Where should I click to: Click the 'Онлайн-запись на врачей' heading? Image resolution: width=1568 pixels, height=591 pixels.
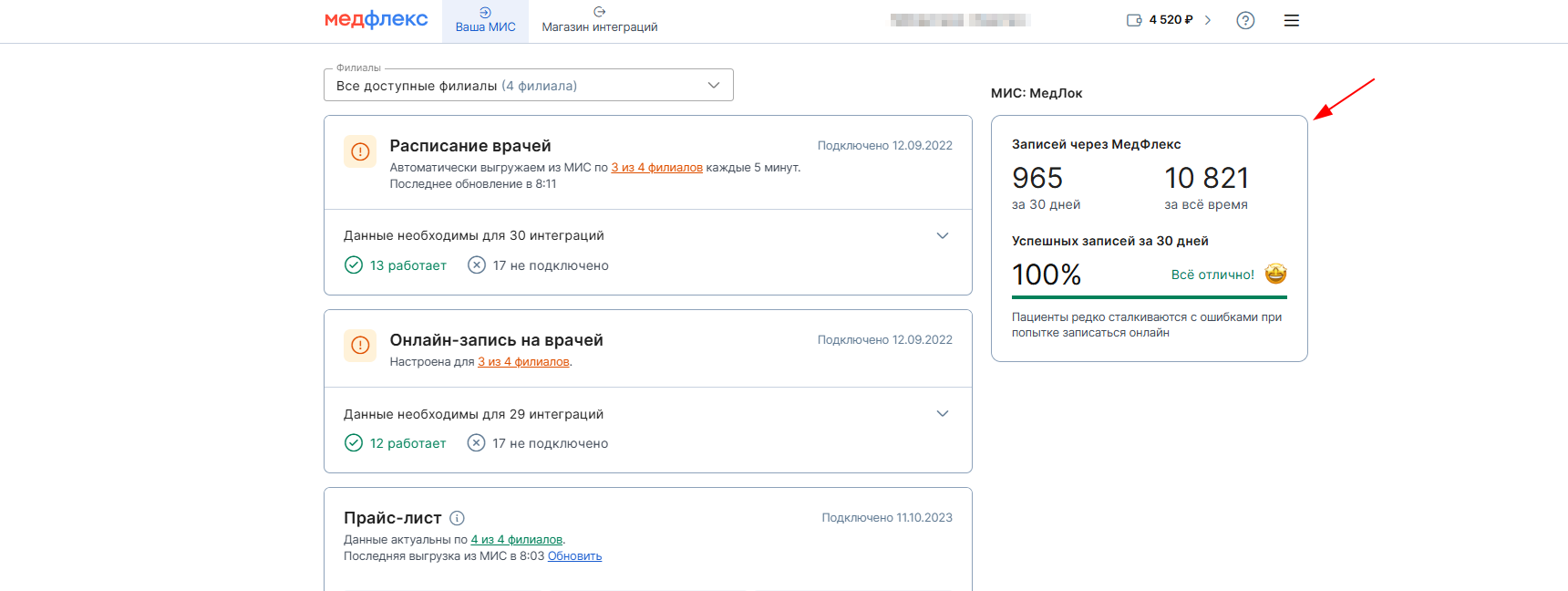pyautogui.click(x=497, y=340)
